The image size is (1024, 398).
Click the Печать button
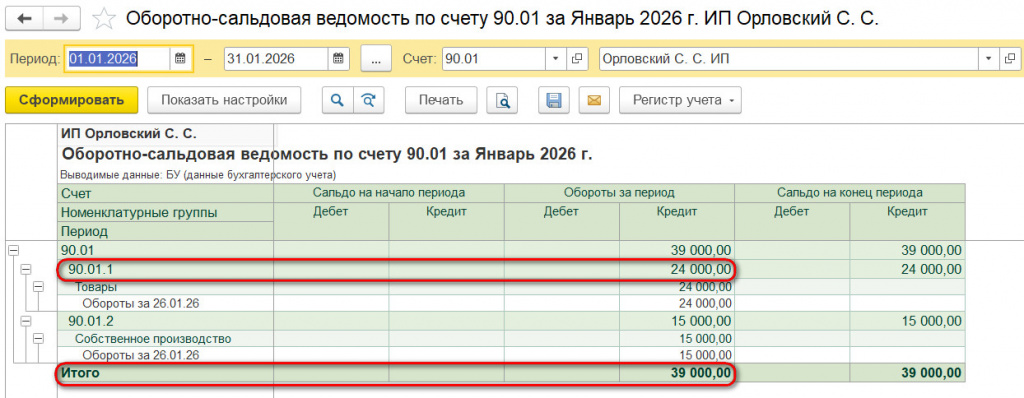click(x=441, y=100)
